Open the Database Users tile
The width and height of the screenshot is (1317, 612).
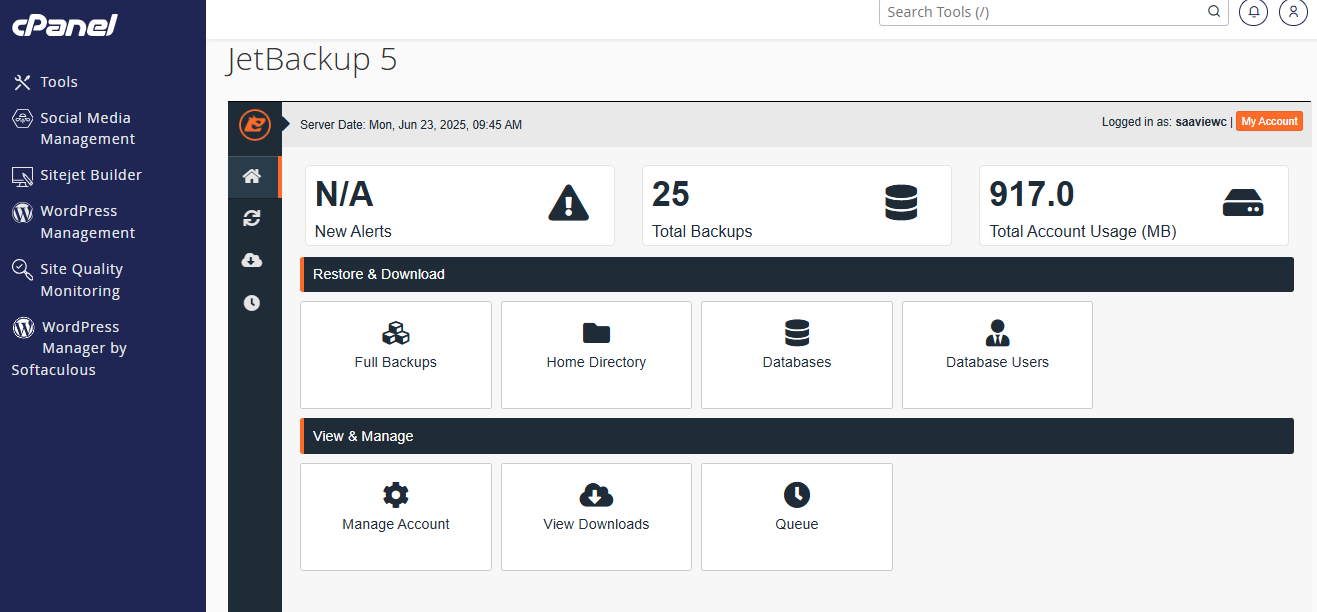997,355
